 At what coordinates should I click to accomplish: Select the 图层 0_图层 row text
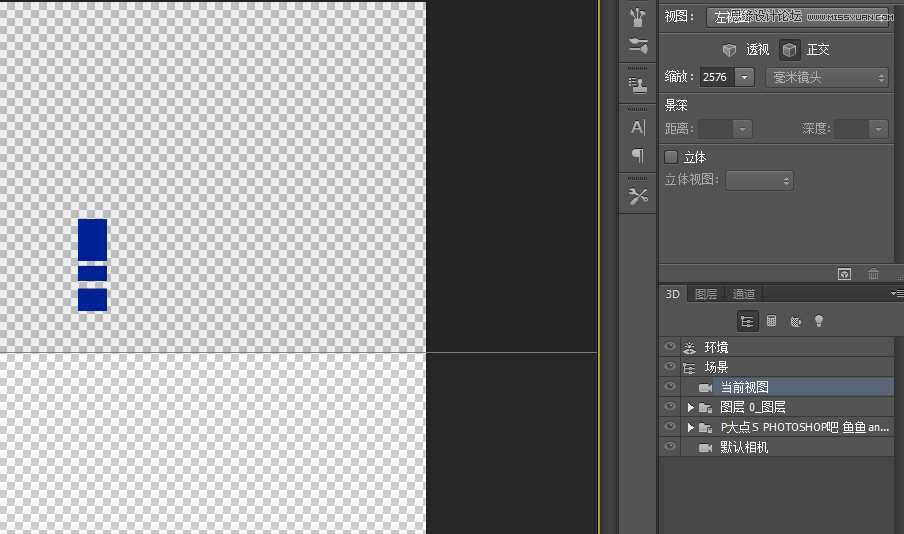753,407
